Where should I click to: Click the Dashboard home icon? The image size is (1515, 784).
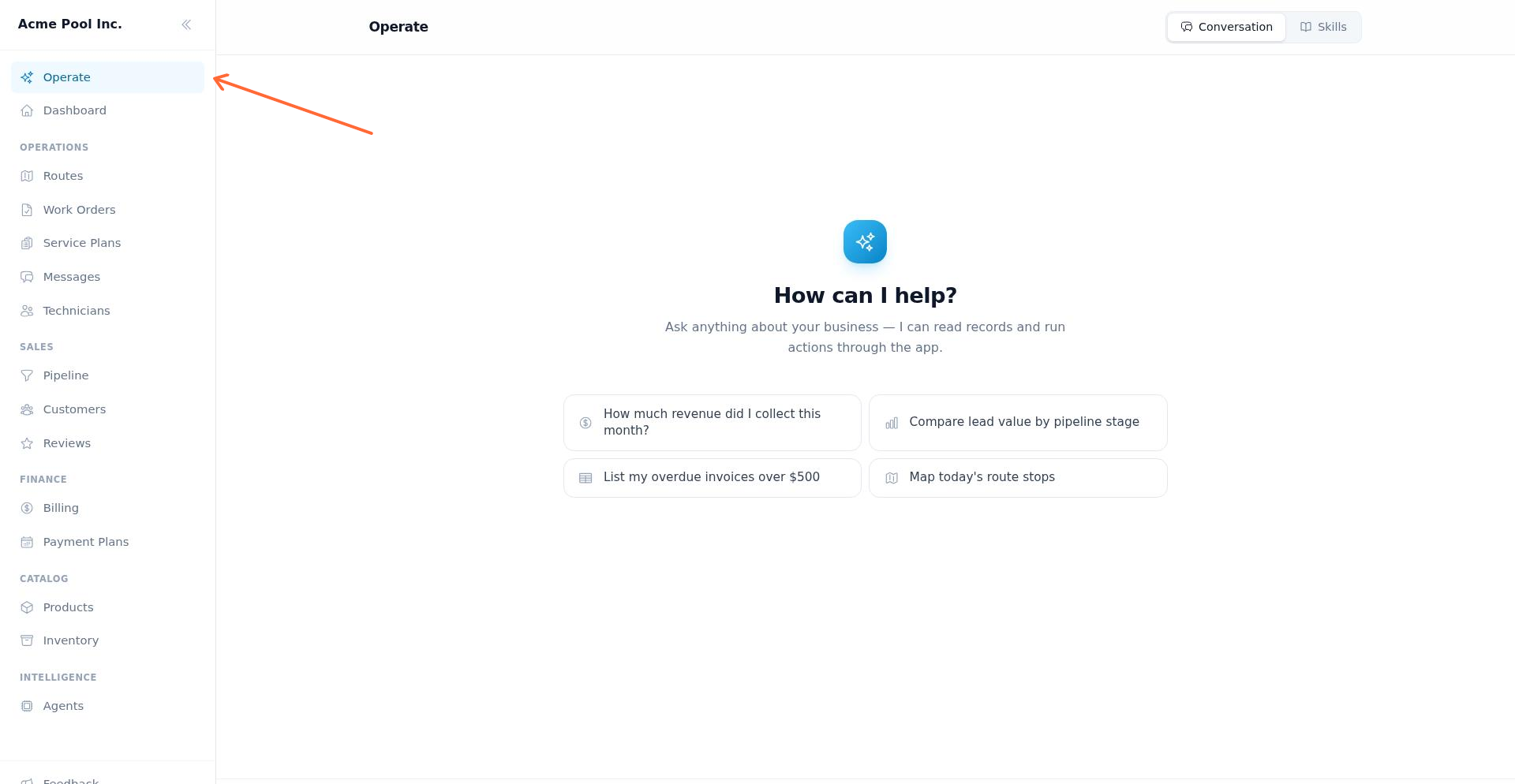tap(27, 110)
